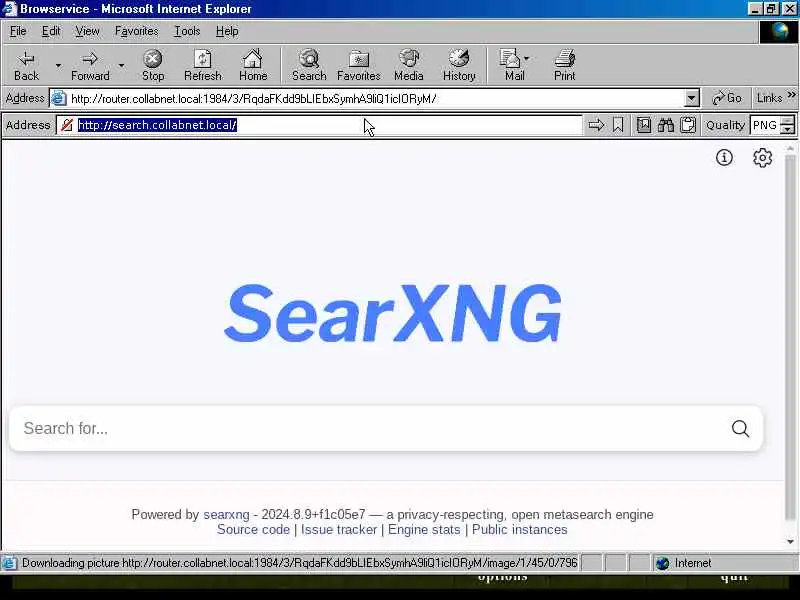Click the Browservice go arrow icon

click(x=596, y=125)
